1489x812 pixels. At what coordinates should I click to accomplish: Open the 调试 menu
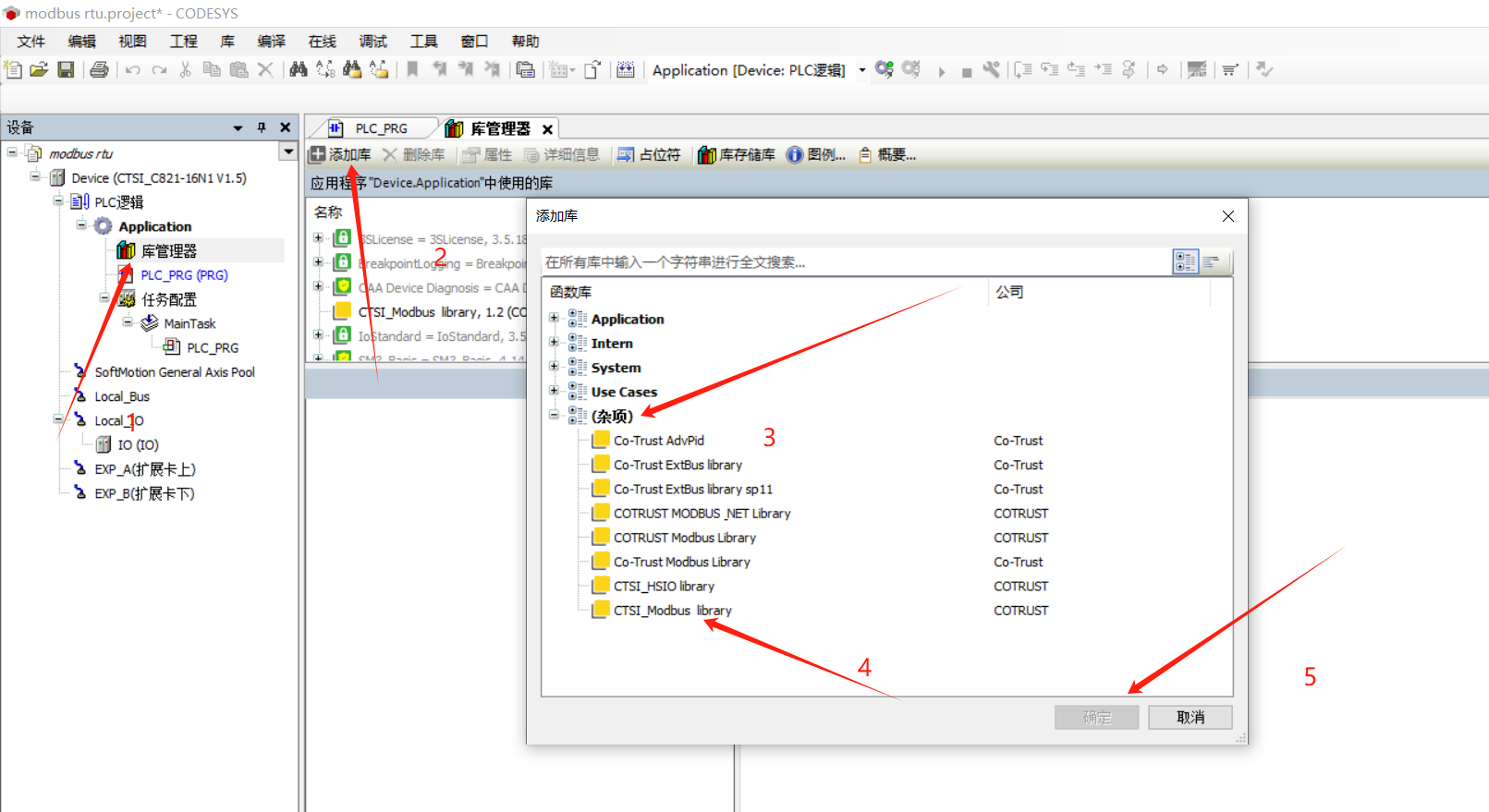point(372,42)
